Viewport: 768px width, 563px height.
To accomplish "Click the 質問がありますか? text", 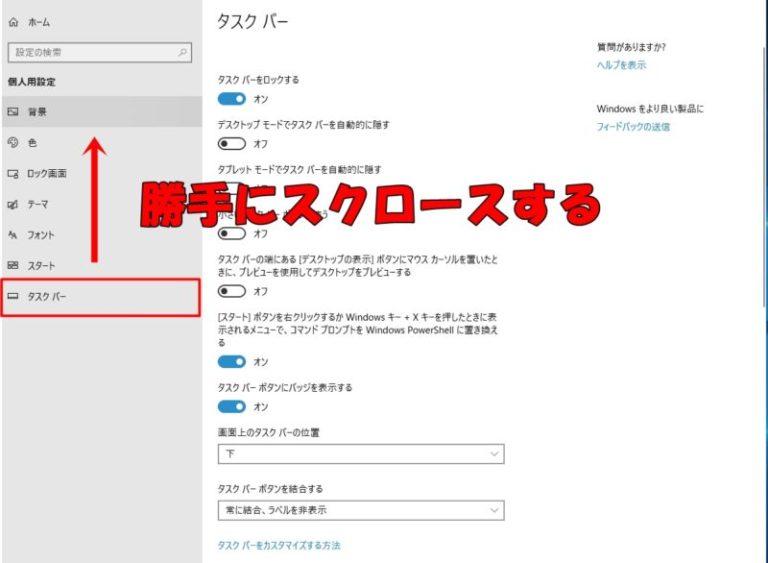I will coord(631,47).
